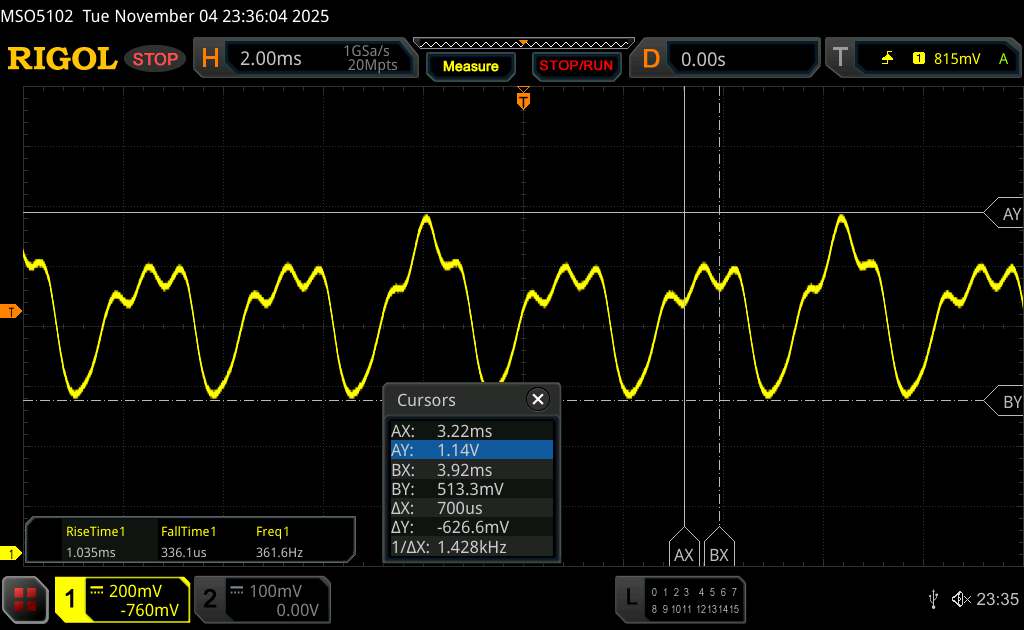Click the orange trigger position marker
This screenshot has width=1024, height=630.
pyautogui.click(x=523, y=99)
